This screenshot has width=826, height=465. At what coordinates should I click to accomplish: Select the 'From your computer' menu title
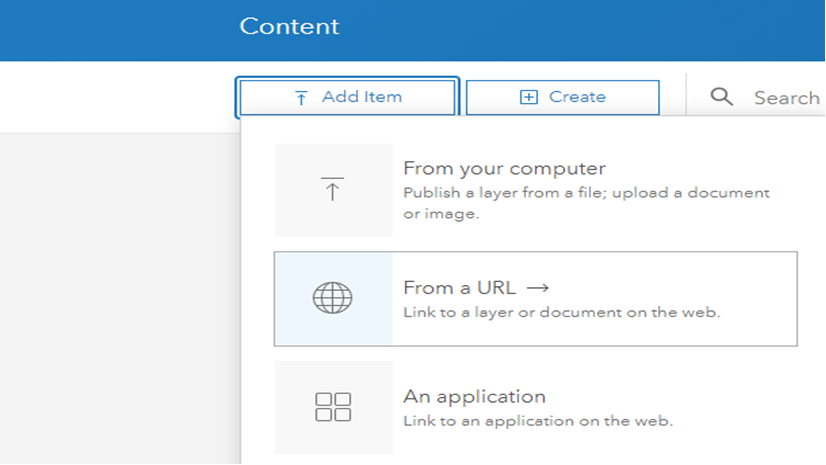click(x=504, y=169)
